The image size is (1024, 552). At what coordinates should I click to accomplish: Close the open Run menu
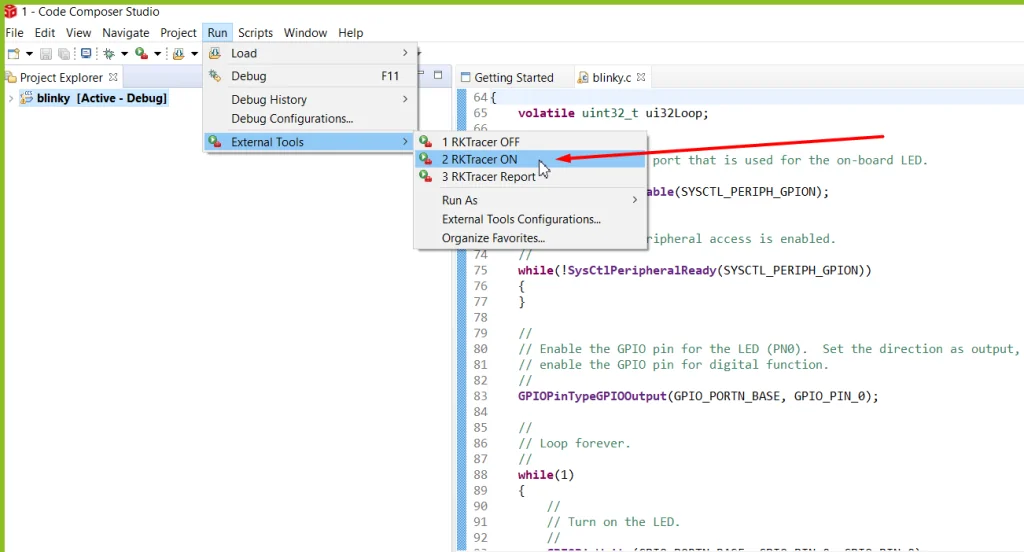point(217,33)
